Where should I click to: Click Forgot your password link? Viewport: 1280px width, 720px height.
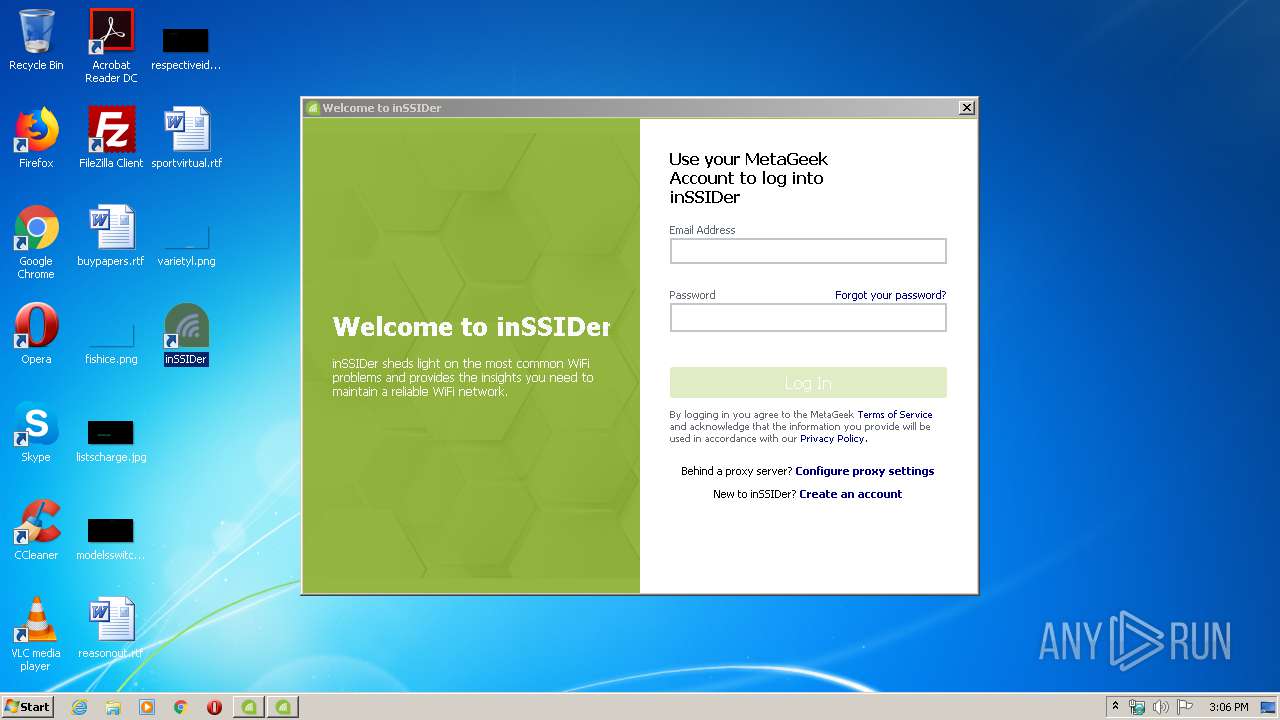point(890,295)
